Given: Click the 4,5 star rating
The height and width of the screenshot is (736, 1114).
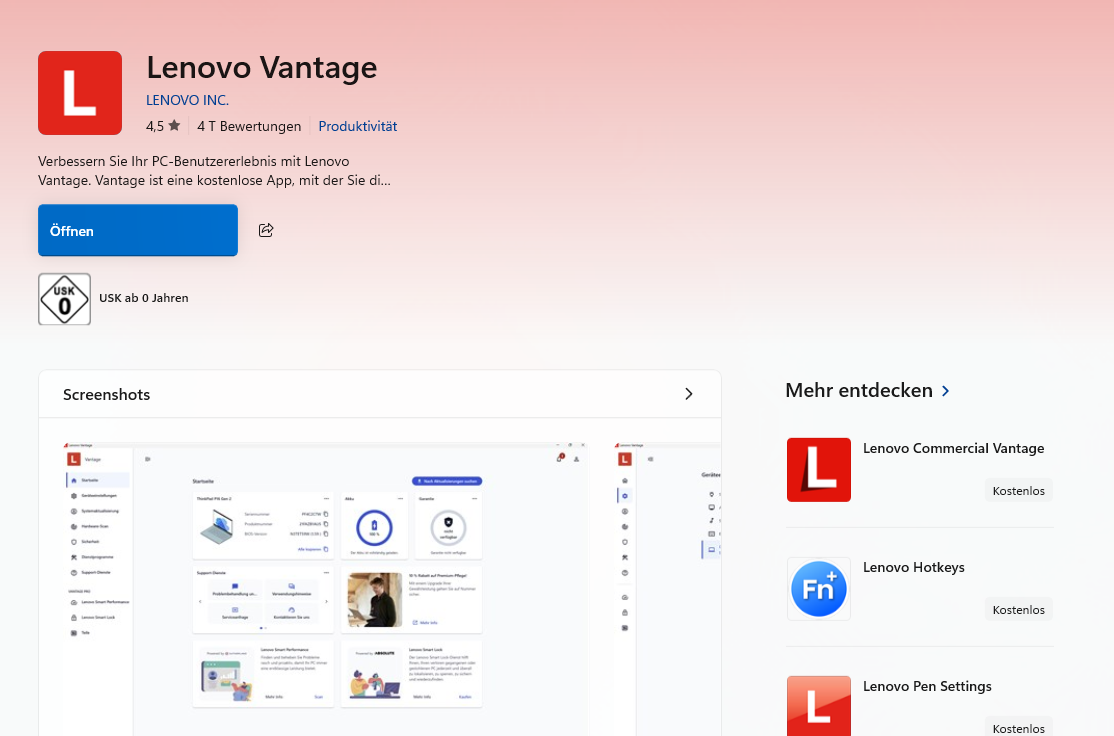Looking at the screenshot, I should 163,126.
